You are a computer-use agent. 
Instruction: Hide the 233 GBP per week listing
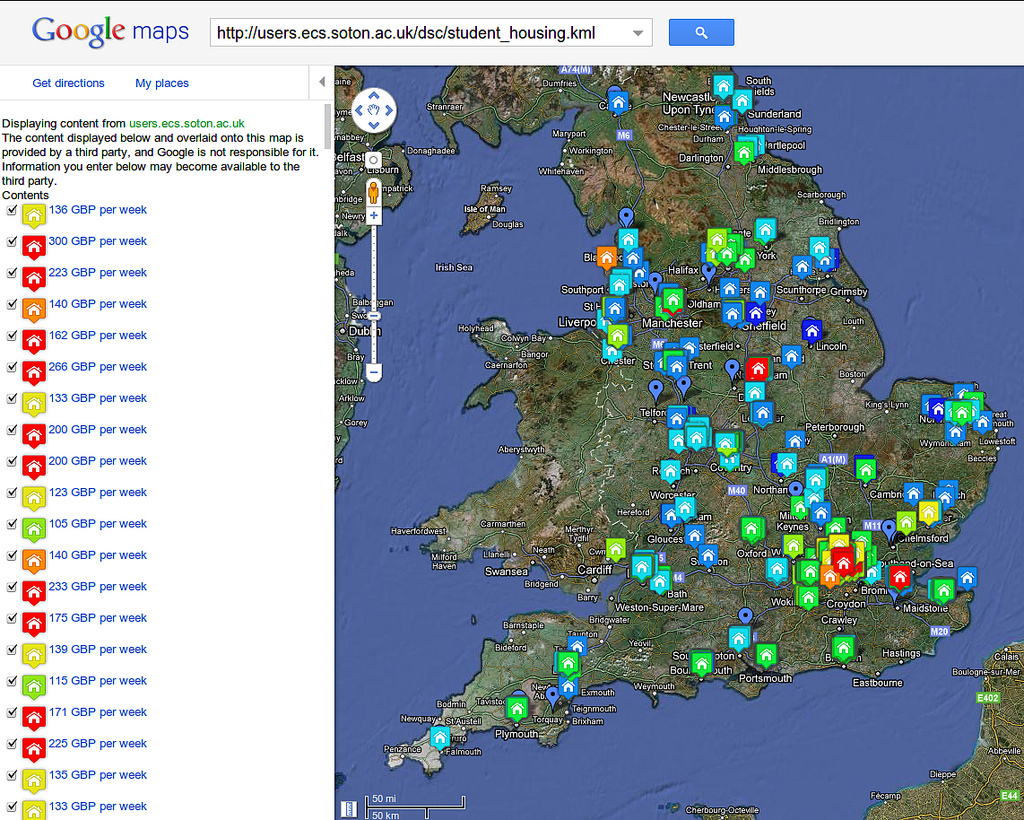click(x=11, y=586)
